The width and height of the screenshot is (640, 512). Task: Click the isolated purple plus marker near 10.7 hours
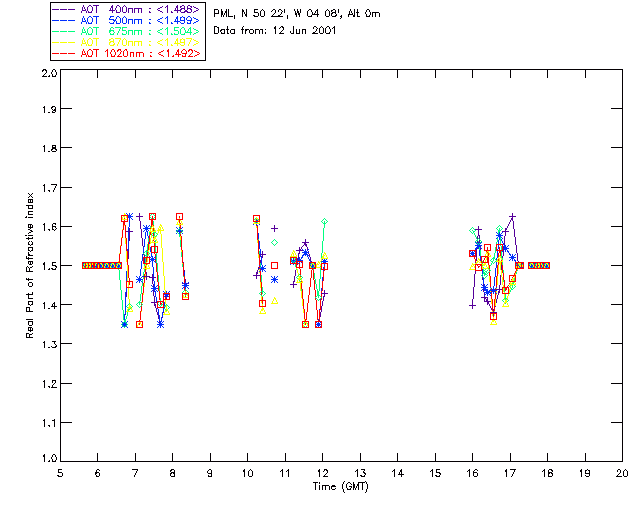click(x=275, y=228)
